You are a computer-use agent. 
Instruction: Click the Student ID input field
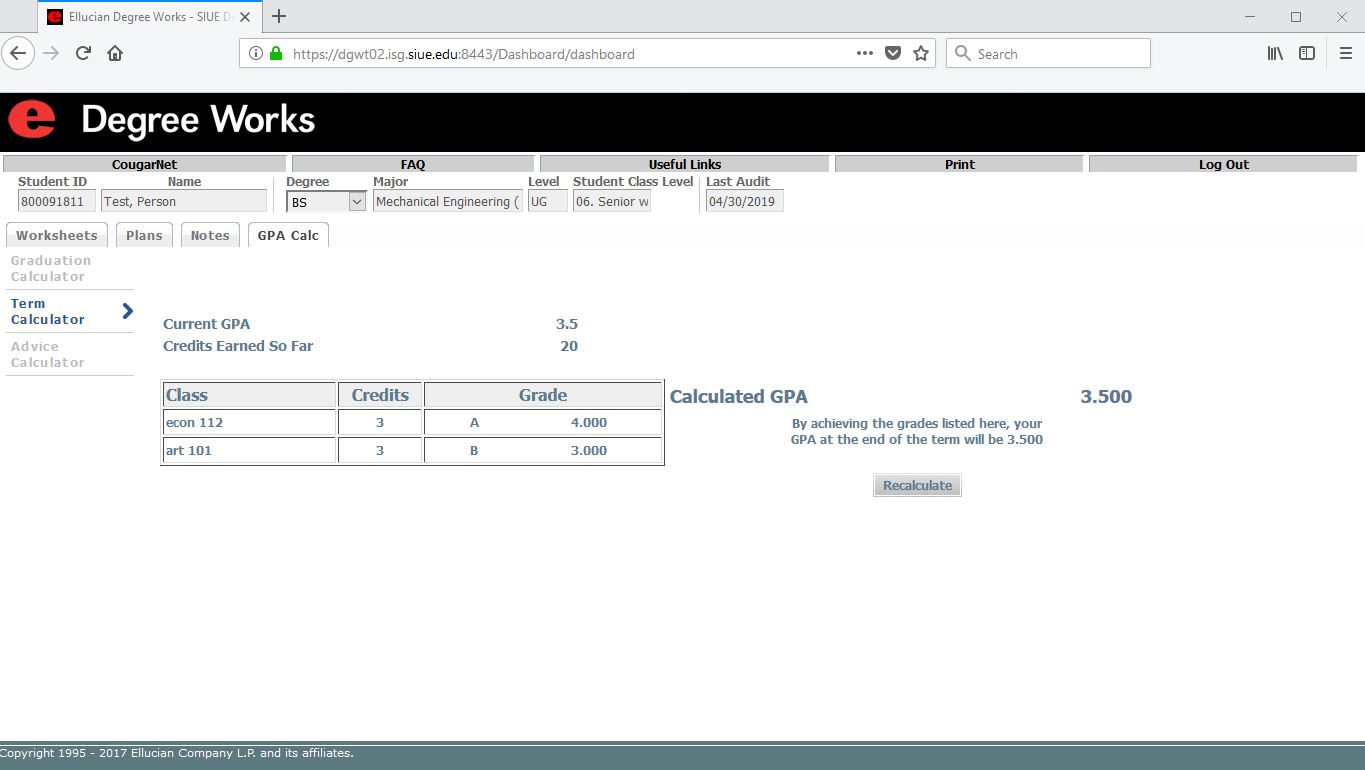coord(57,202)
